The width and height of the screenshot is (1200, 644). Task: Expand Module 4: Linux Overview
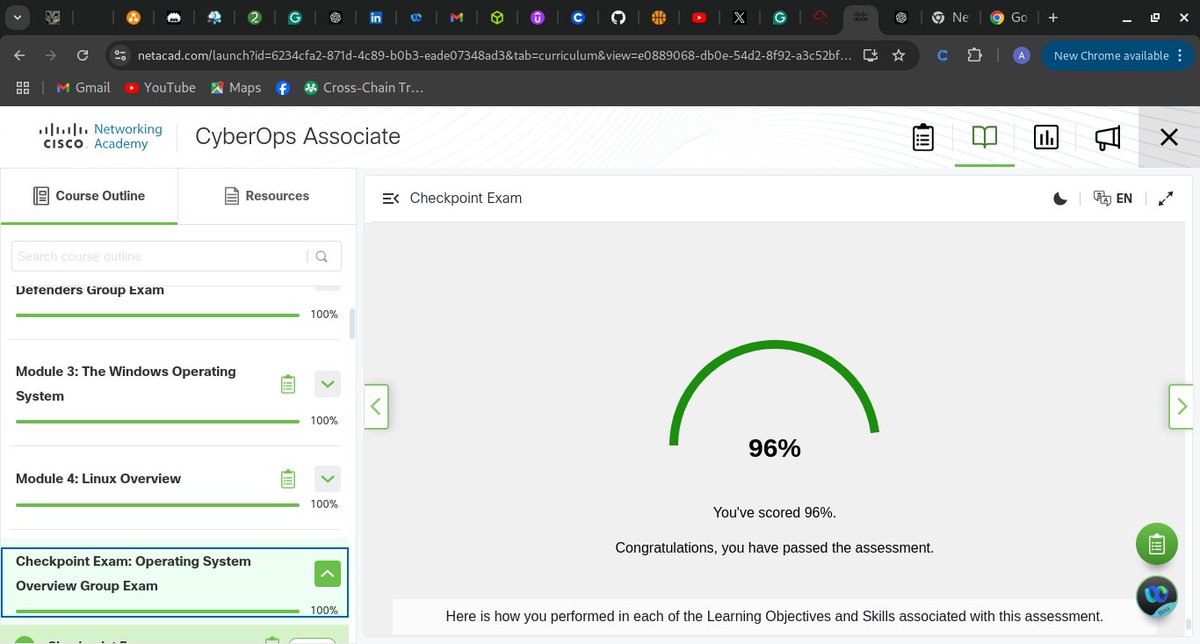pyautogui.click(x=327, y=478)
